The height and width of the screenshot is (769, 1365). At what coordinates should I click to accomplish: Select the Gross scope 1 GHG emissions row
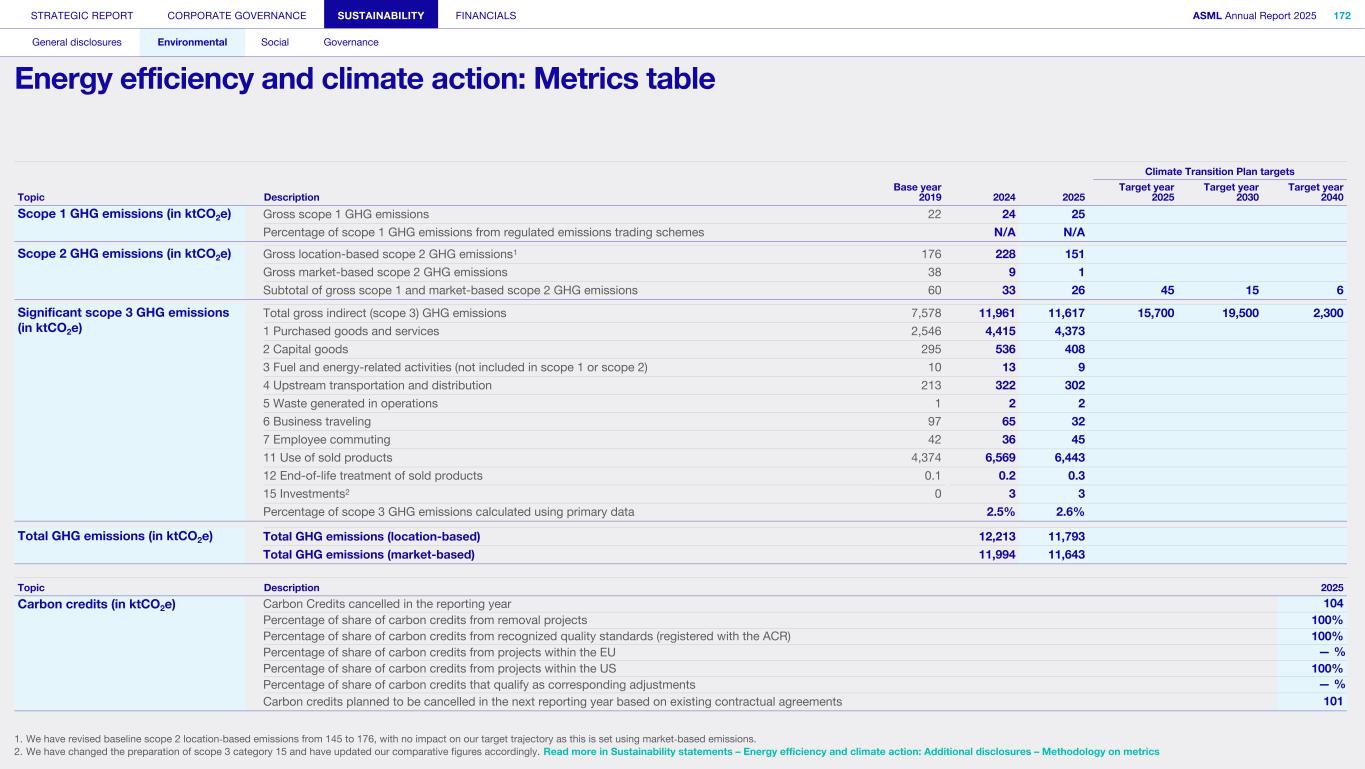[x=346, y=214]
